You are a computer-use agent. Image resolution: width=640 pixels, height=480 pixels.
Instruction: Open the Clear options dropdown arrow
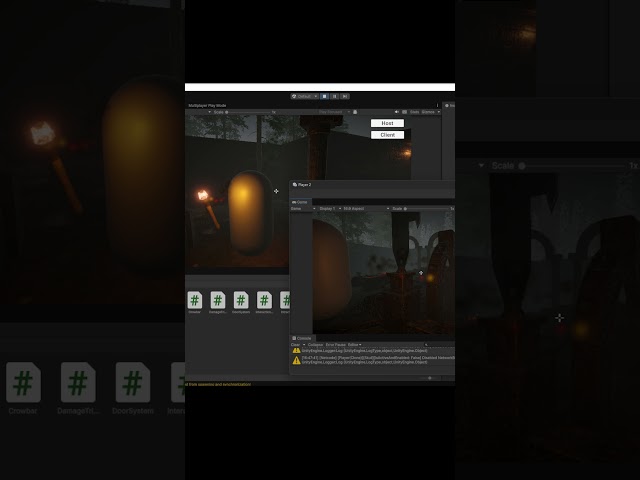[304, 344]
